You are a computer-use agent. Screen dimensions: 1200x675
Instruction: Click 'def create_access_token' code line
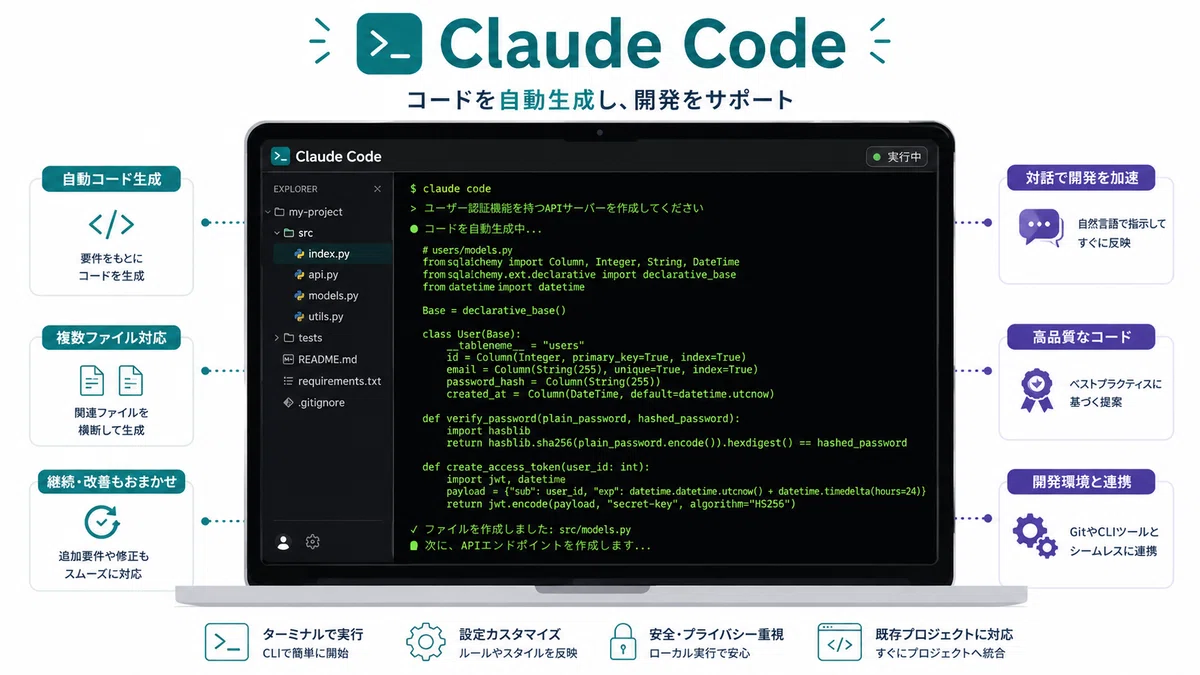[536, 467]
